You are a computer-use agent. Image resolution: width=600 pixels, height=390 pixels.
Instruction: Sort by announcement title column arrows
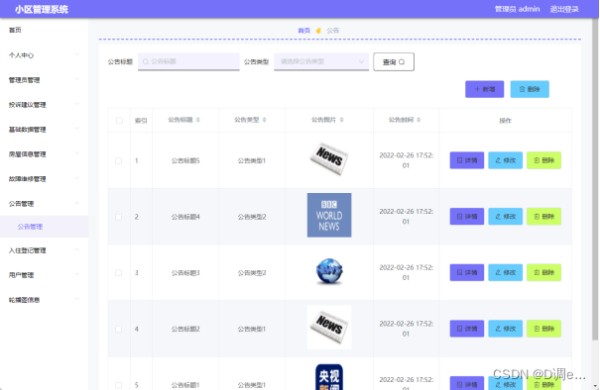pos(198,120)
